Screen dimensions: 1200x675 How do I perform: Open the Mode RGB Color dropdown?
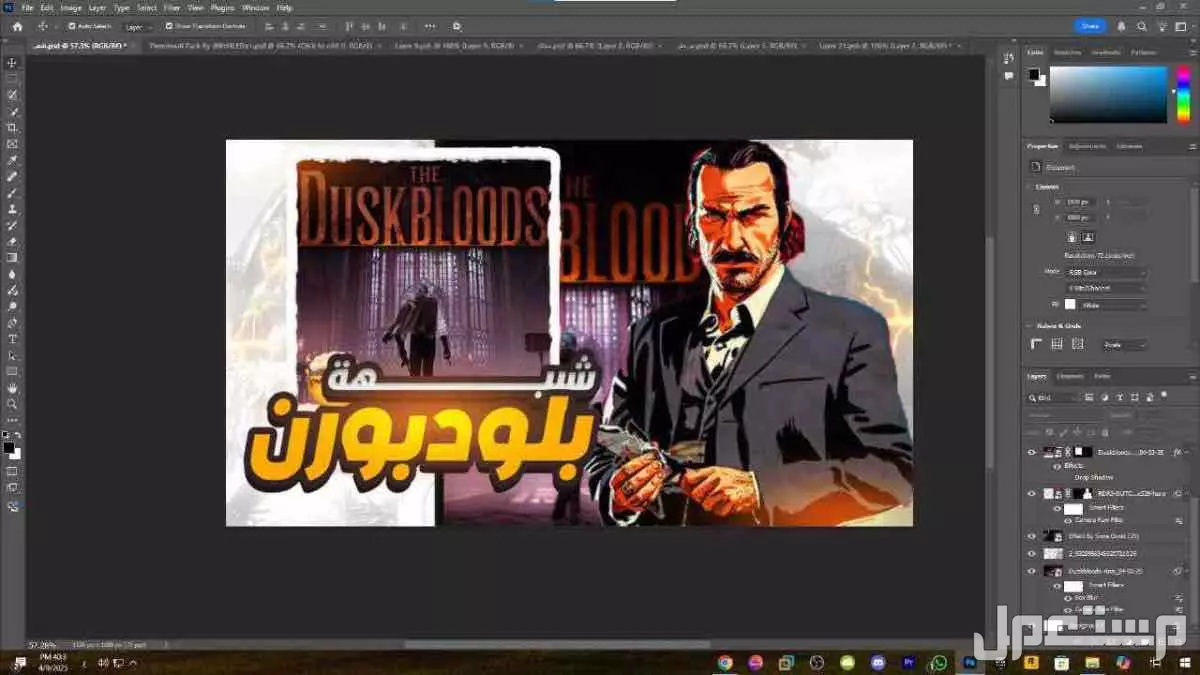[1108, 272]
